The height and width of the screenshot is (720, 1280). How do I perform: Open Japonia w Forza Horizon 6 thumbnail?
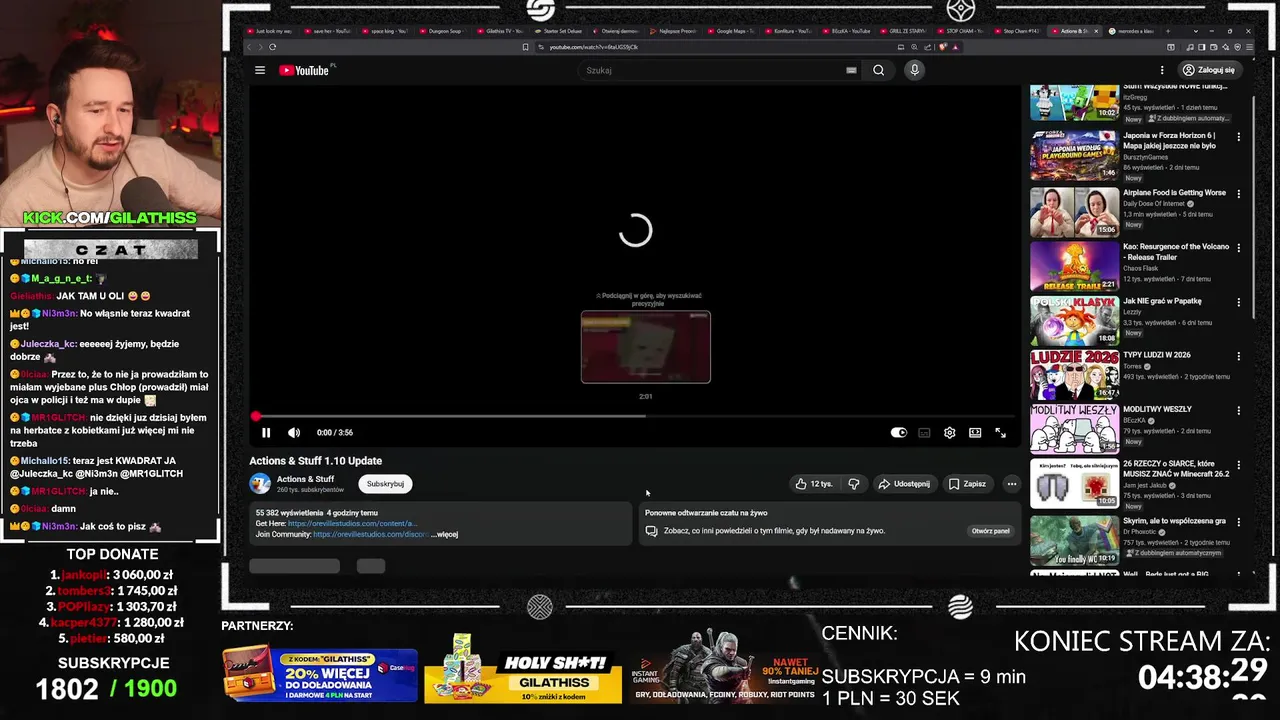pyautogui.click(x=1074, y=154)
